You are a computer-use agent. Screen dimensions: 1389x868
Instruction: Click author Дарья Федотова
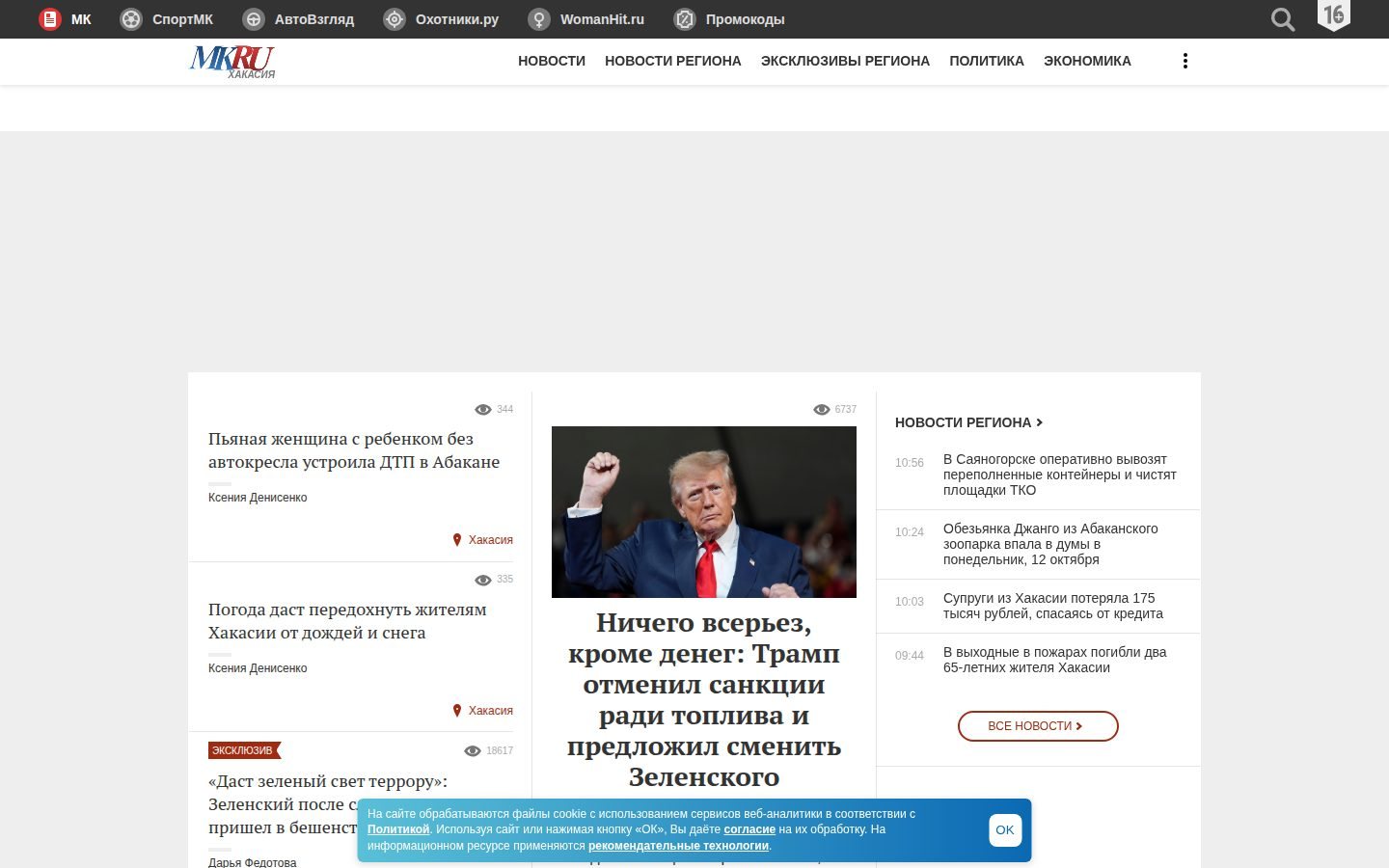tap(253, 862)
